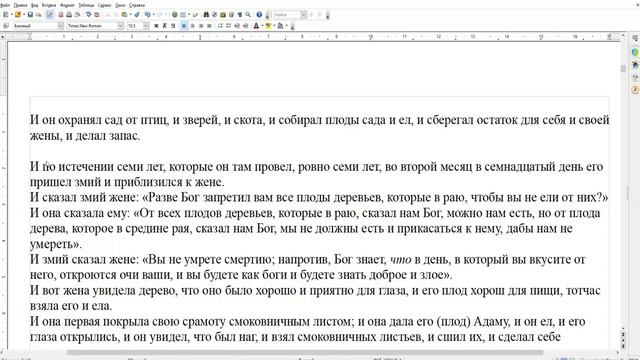Open Find & Replace binoculars icon
The width and height of the screenshot is (640, 360).
206,14
